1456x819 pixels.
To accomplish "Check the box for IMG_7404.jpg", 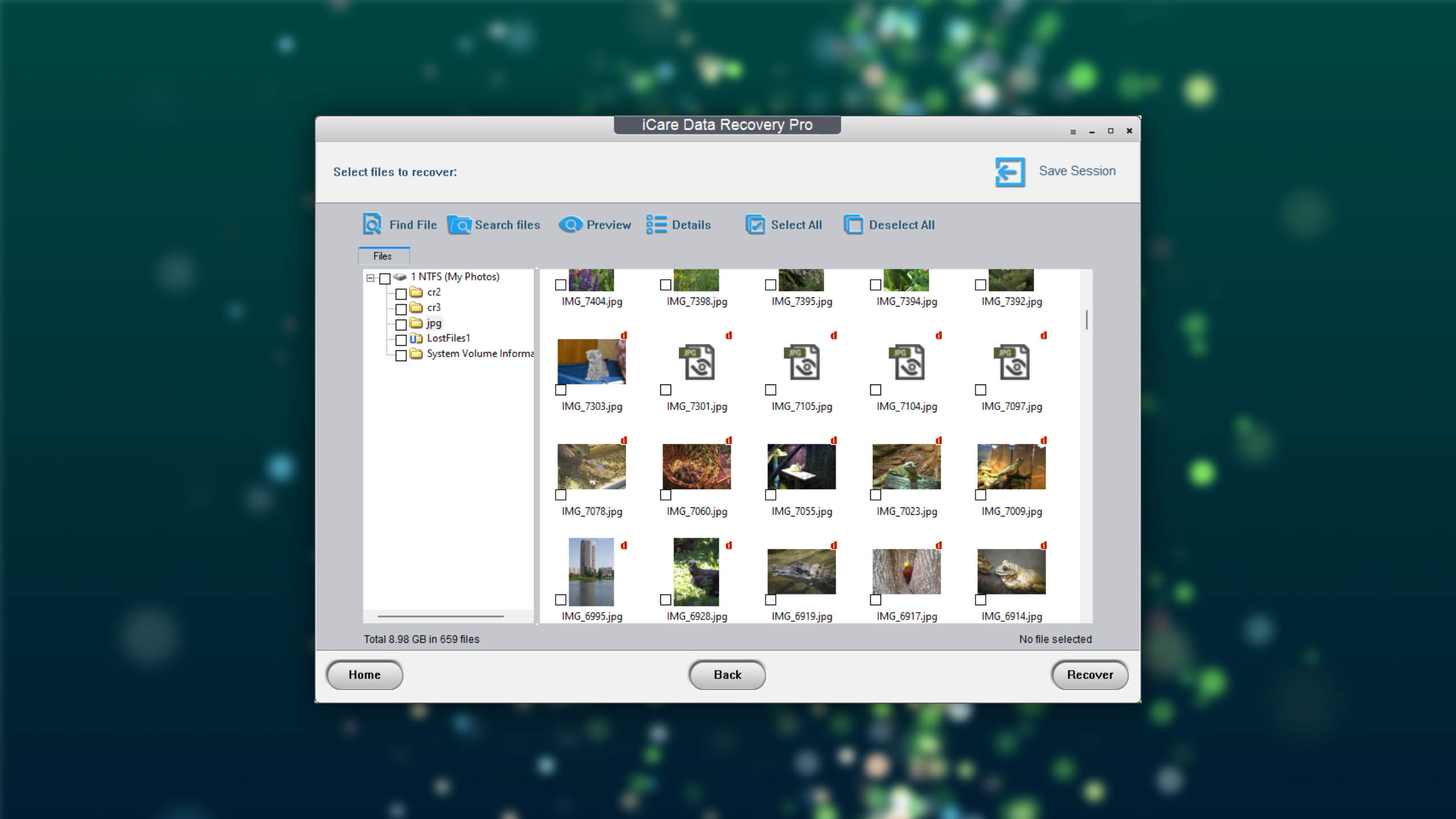I will [561, 285].
